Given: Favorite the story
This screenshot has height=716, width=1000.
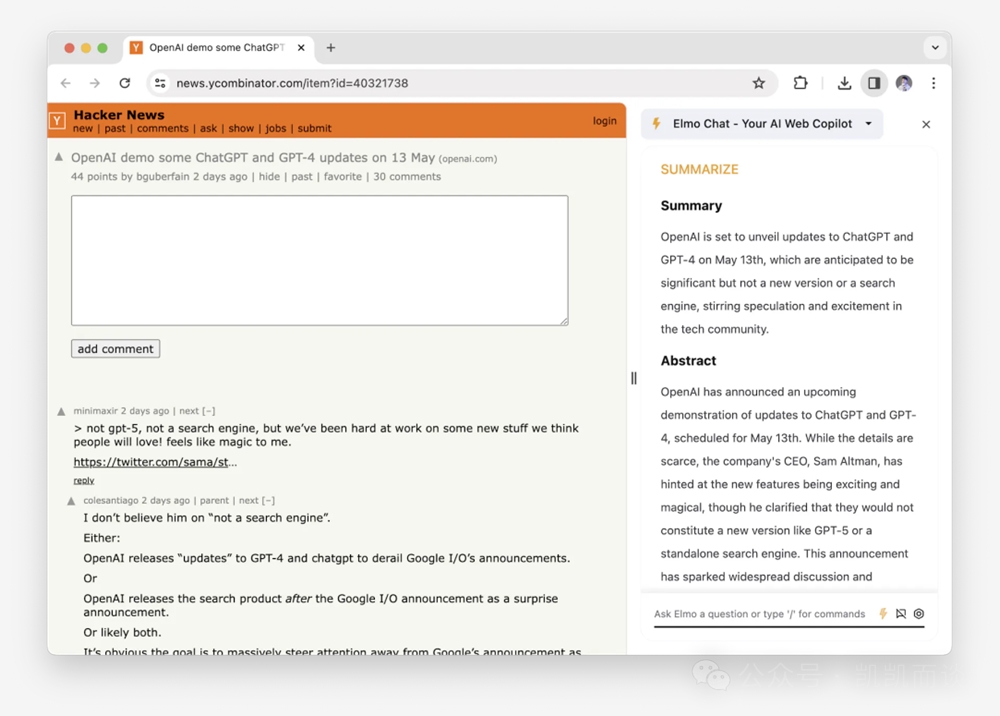Looking at the screenshot, I should (x=342, y=177).
